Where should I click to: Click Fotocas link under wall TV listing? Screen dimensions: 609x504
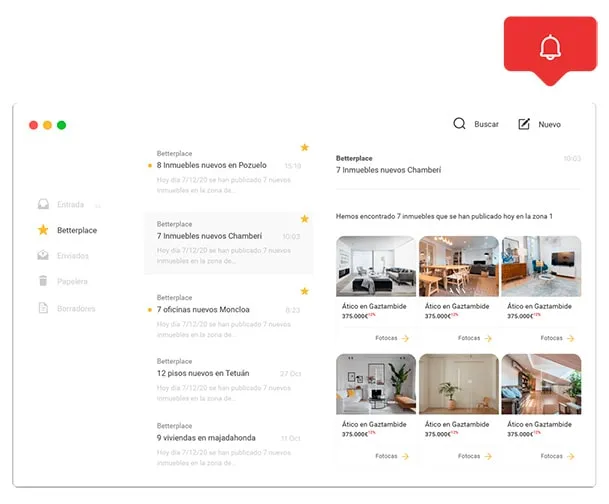[552, 338]
